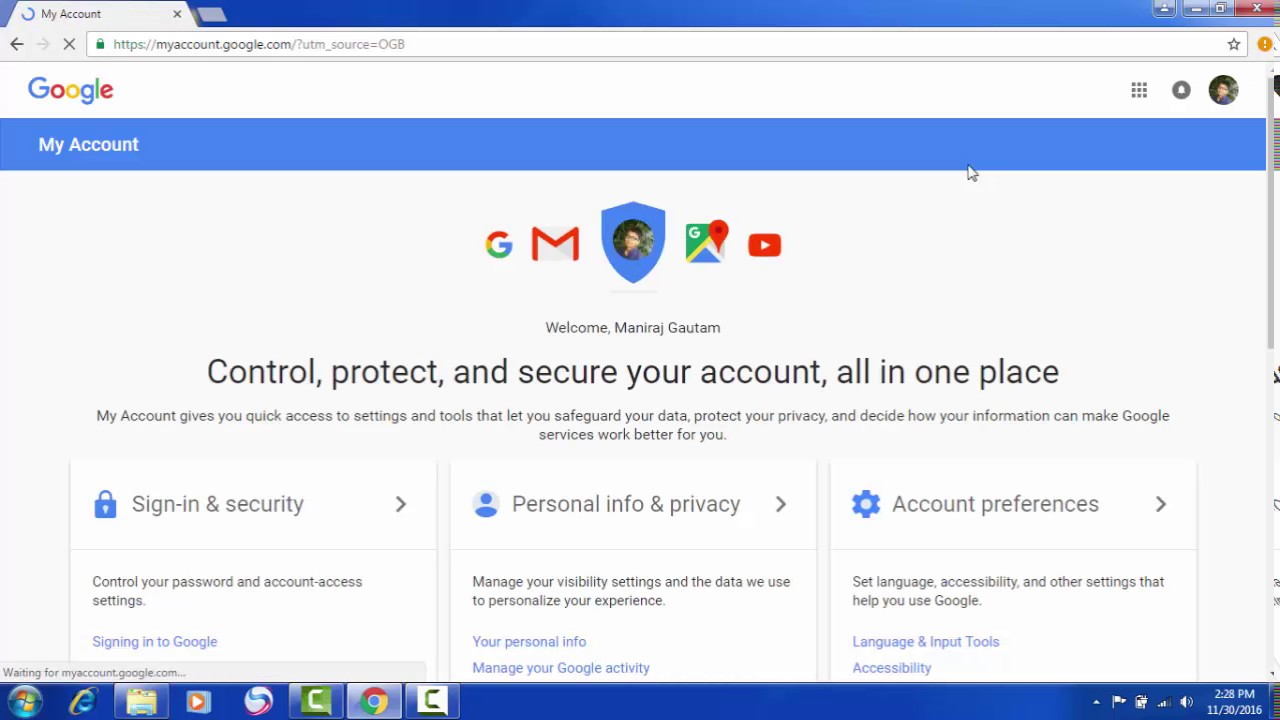1280x720 pixels.
Task: Click the address bar URL field
Action: click(x=660, y=44)
